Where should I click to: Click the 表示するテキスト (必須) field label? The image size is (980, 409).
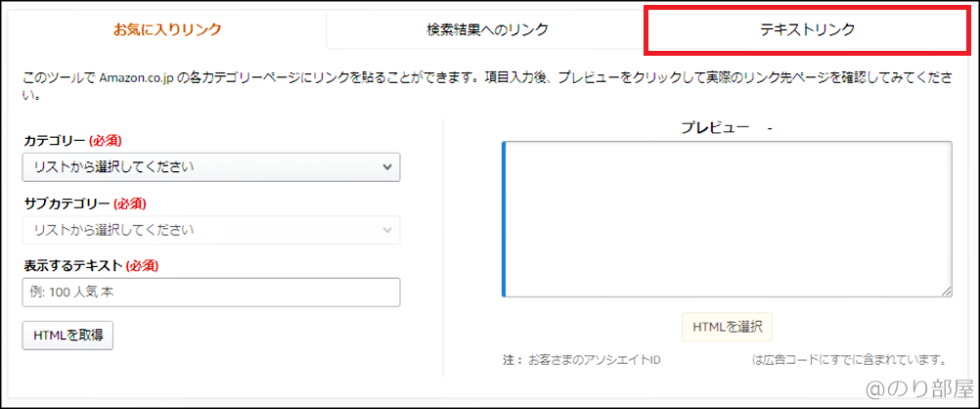click(91, 266)
